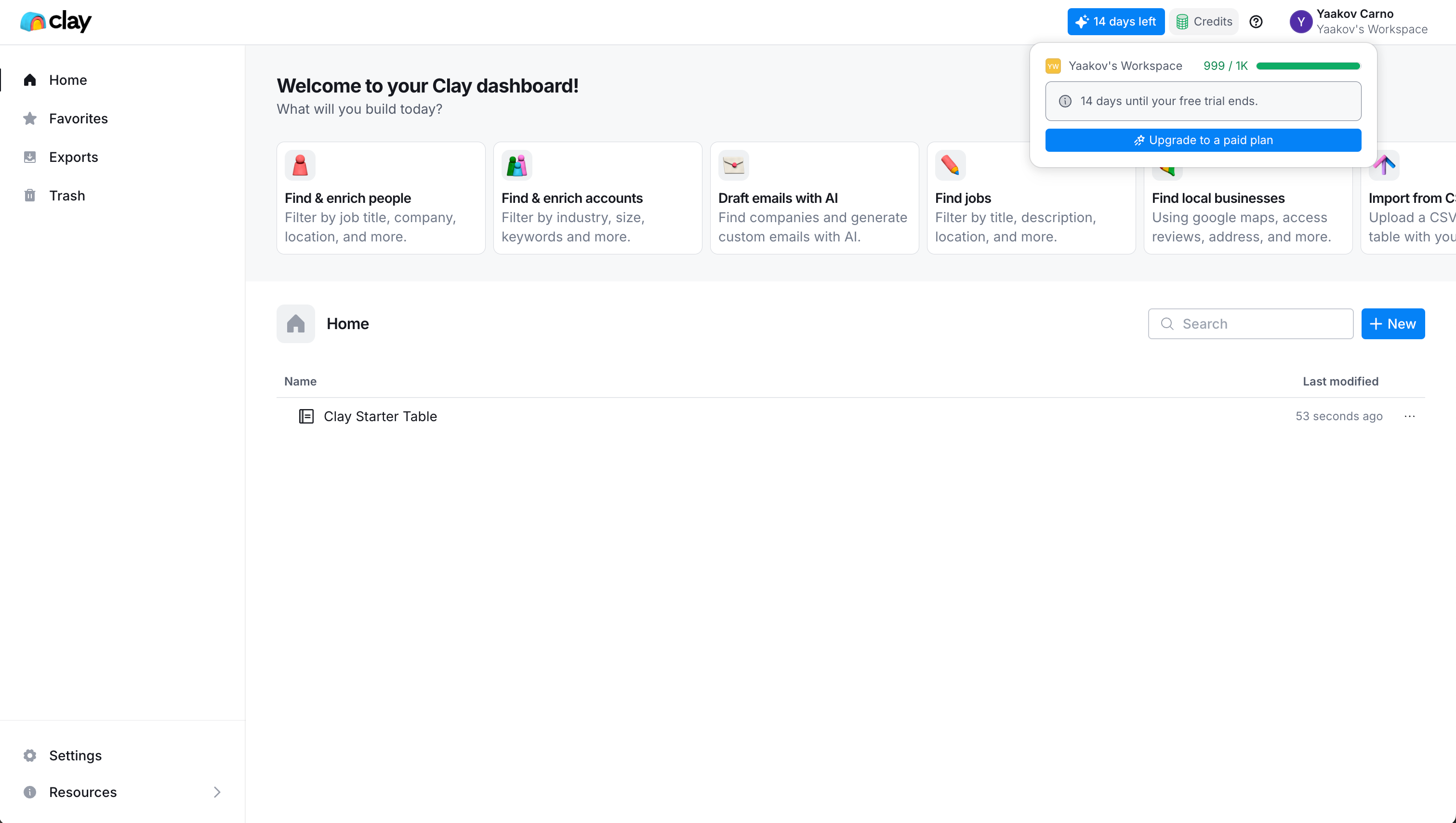Click the Last modified column header
The image size is (1456, 823).
pyautogui.click(x=1340, y=381)
